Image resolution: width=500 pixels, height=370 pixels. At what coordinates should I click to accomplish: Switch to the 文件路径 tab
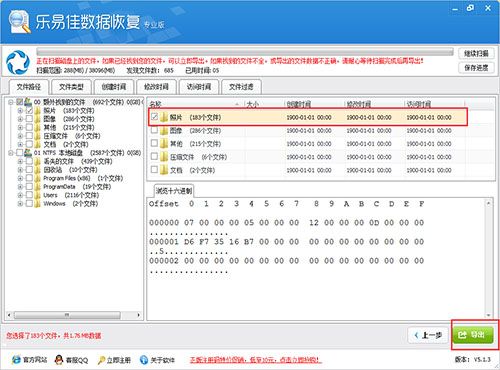(29, 87)
